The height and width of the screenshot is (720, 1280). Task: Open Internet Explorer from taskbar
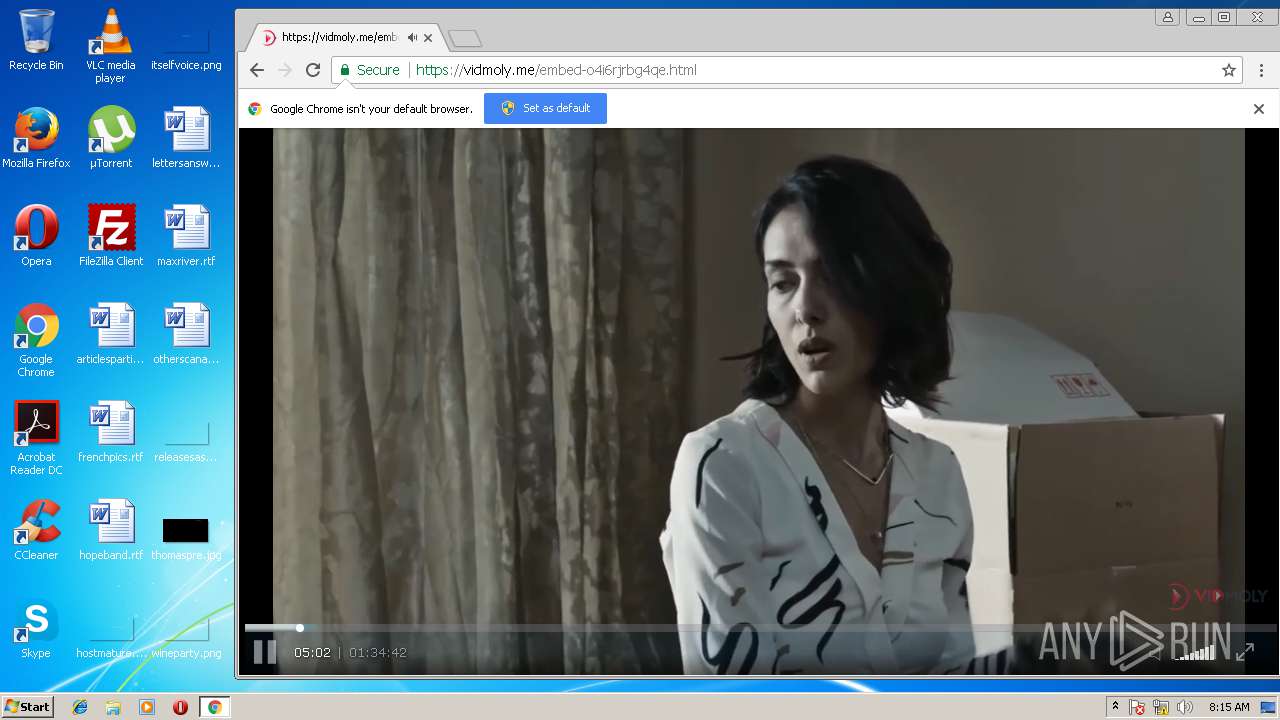pos(80,707)
